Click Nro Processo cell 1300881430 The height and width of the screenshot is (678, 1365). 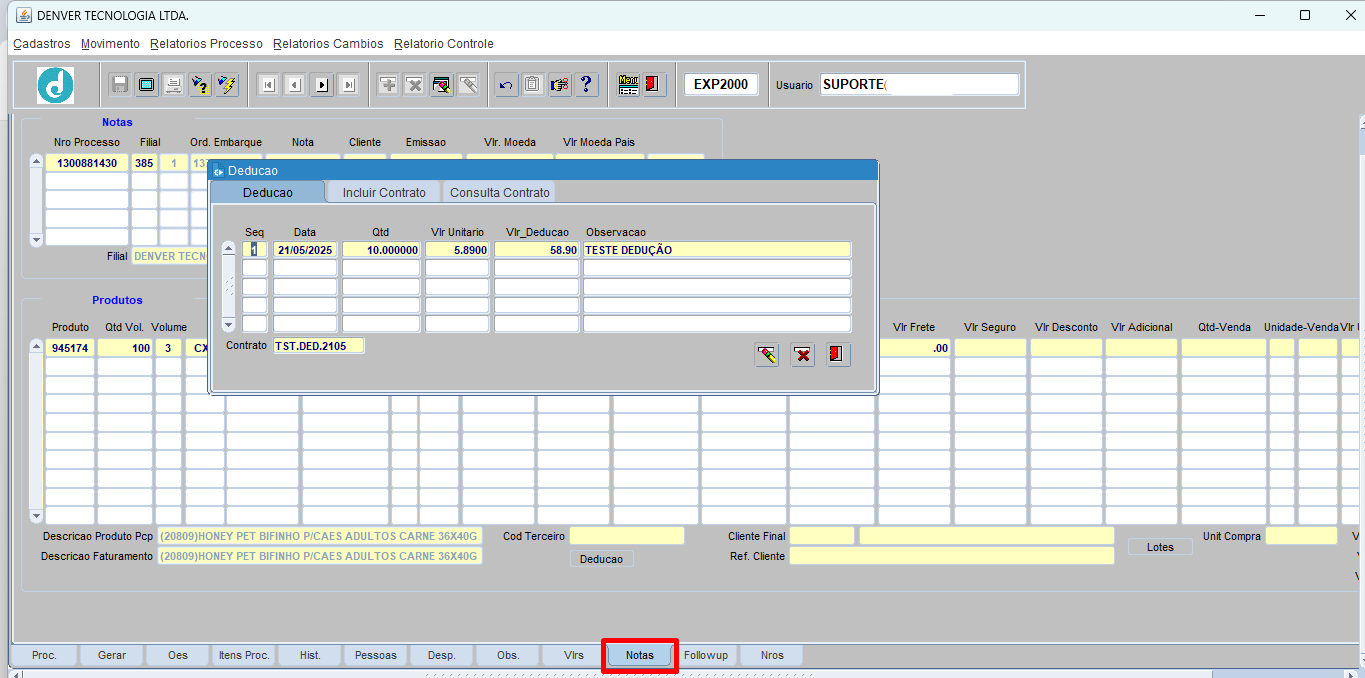tap(87, 162)
